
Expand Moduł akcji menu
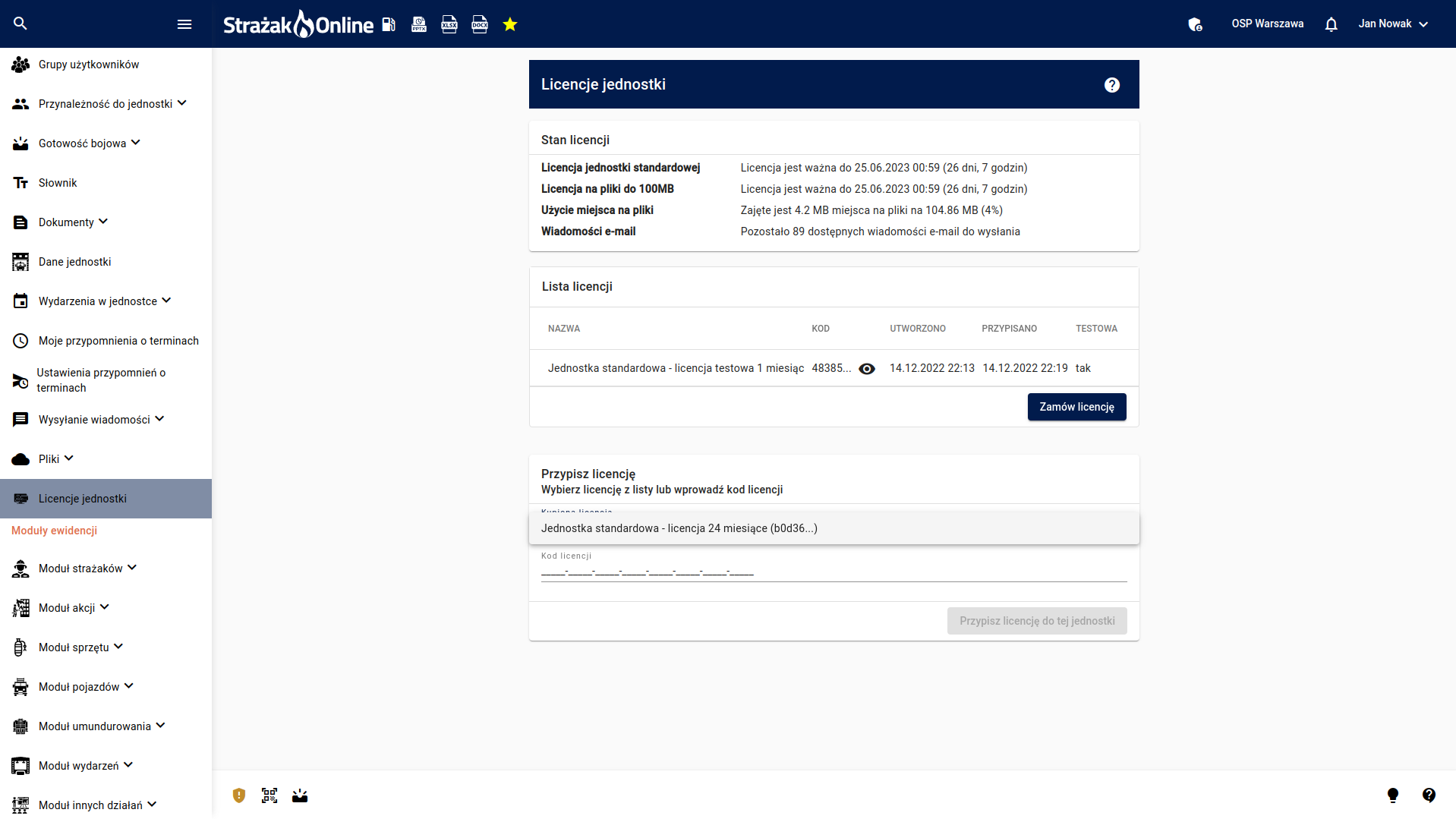tap(105, 607)
